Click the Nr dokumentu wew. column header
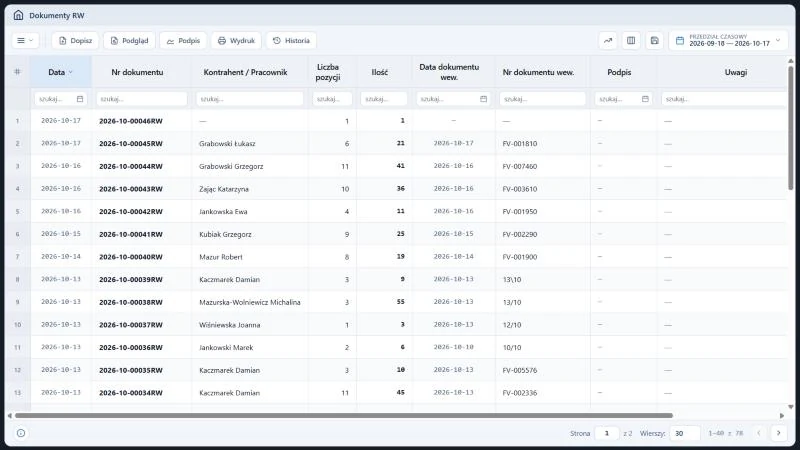This screenshot has height=450, width=800. pos(538,72)
